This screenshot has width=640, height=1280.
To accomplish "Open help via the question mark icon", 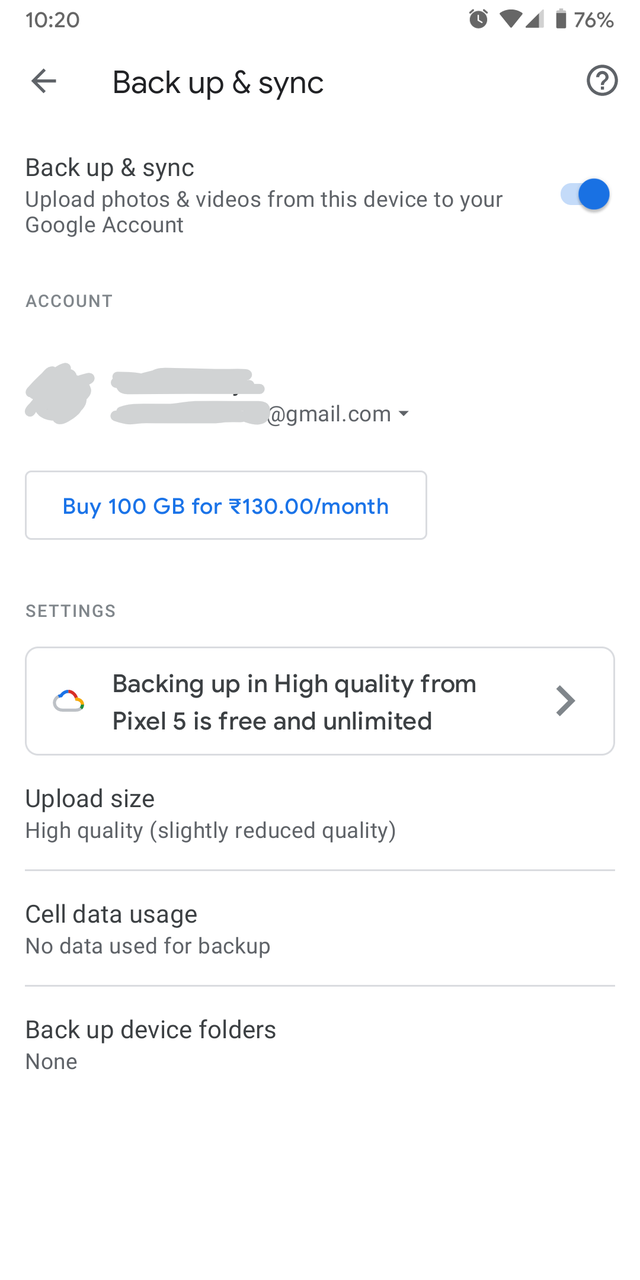I will click(602, 81).
